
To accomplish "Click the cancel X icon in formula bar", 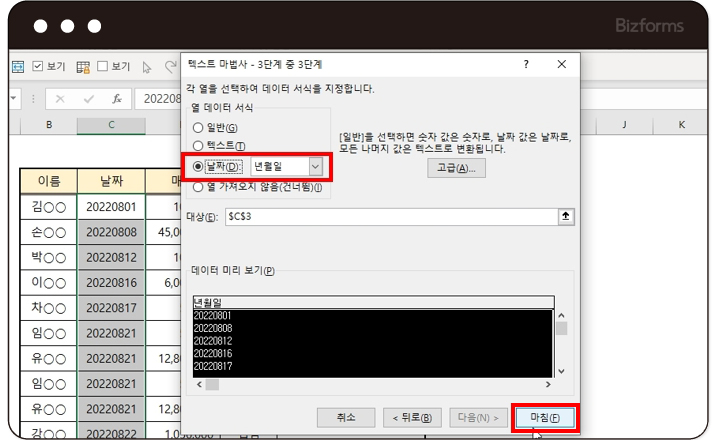I will tap(60, 99).
